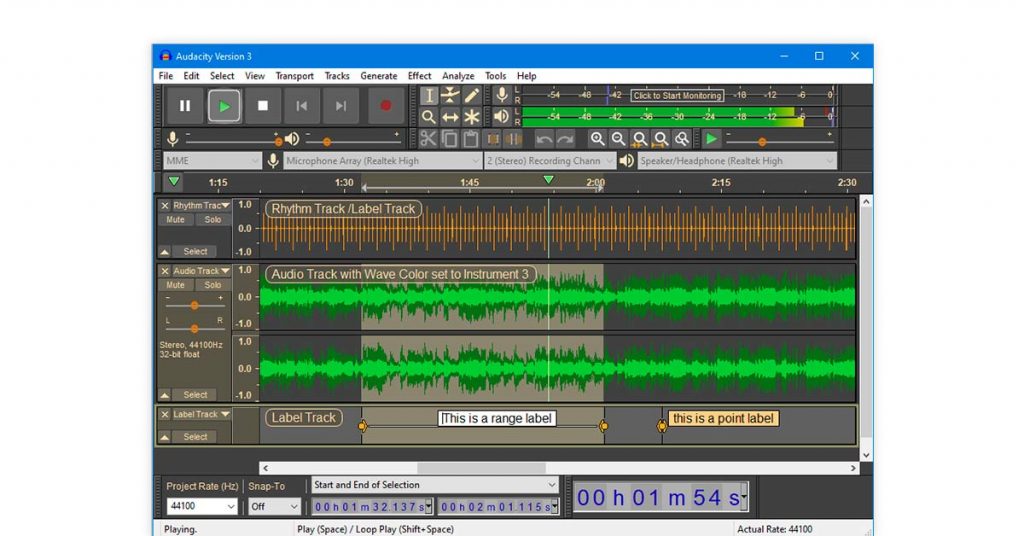Click the 'This is a range label' text box
1024x536 pixels.
496,418
